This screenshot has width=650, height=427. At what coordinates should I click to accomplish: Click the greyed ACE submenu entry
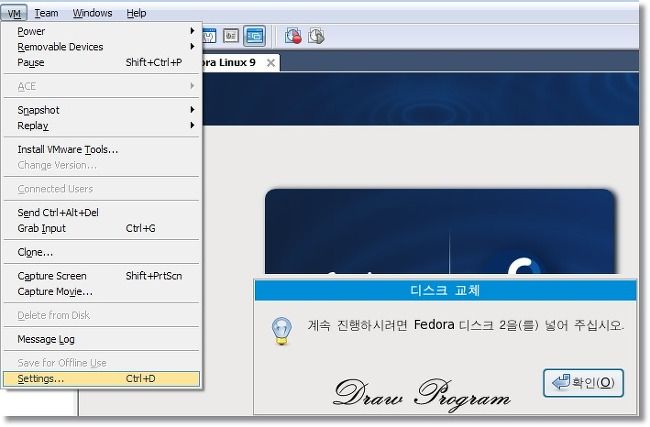point(102,86)
